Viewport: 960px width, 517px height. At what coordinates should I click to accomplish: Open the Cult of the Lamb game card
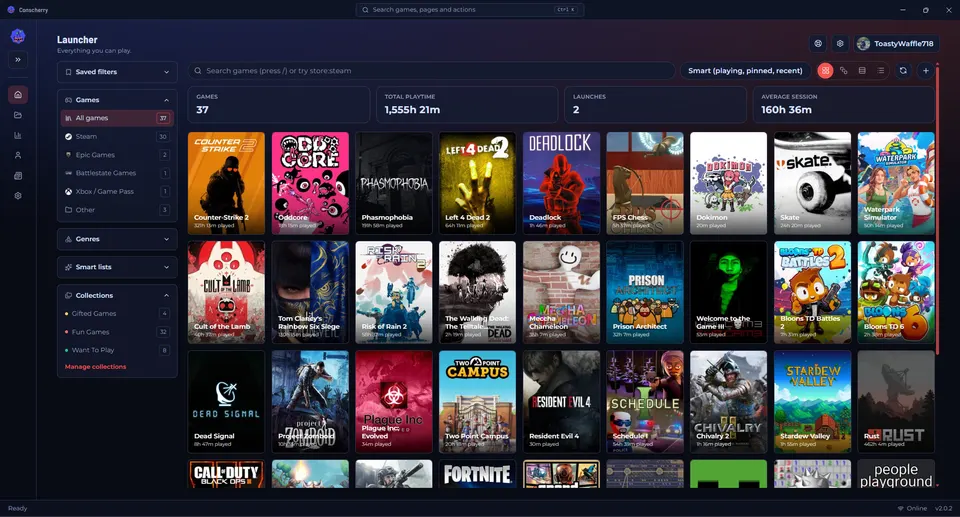coord(227,292)
